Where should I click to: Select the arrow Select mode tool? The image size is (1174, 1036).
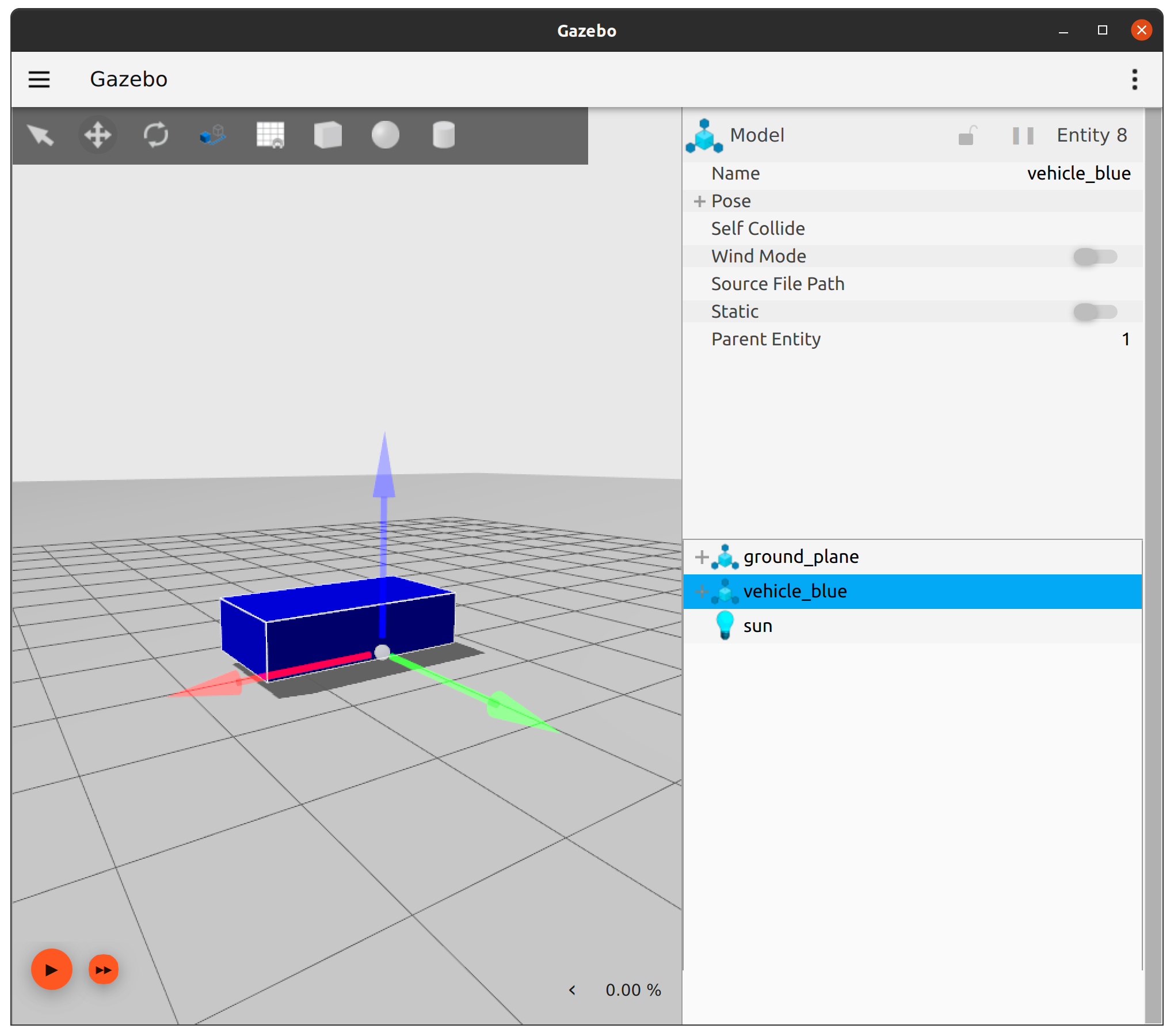click(x=40, y=136)
